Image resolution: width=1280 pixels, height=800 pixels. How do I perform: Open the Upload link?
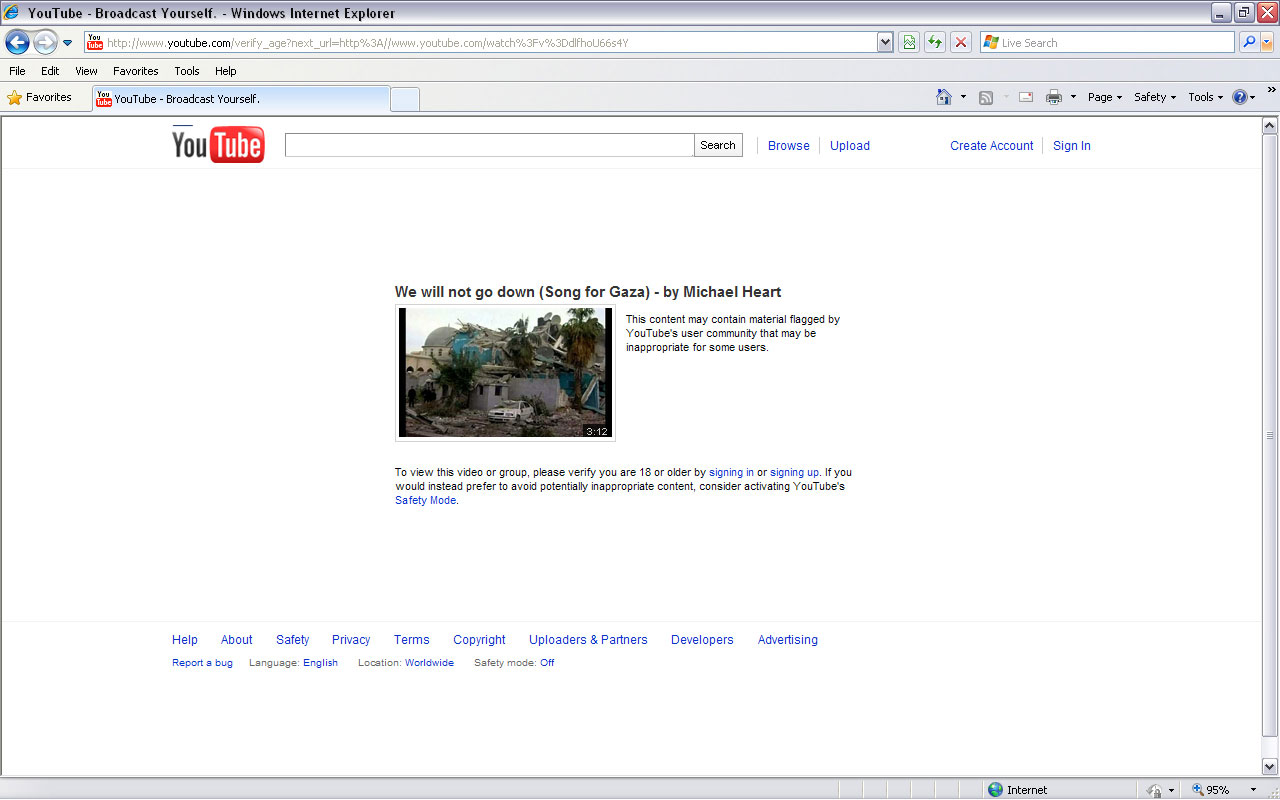(x=850, y=146)
